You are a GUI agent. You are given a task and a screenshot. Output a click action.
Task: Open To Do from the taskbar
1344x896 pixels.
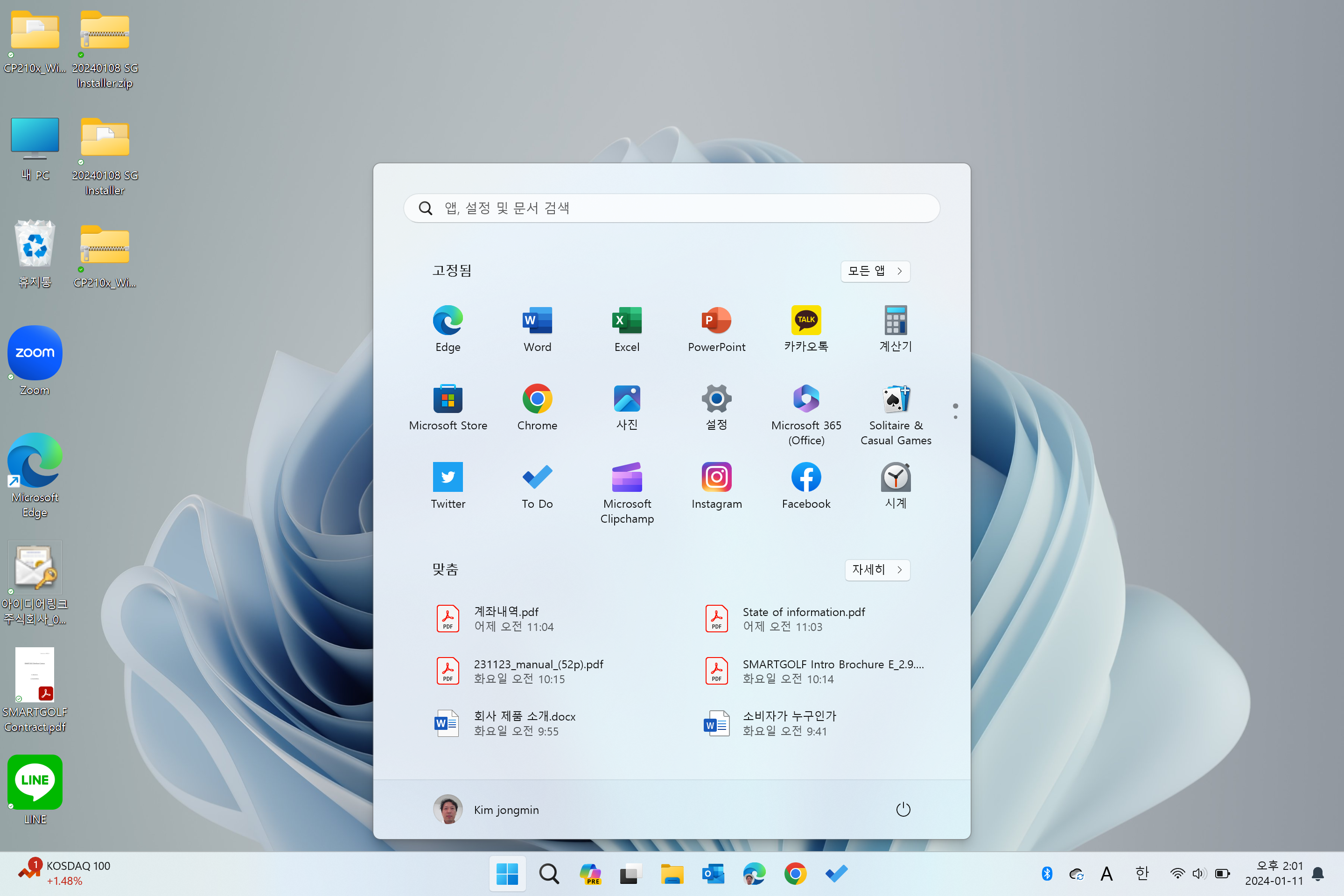[x=837, y=874]
